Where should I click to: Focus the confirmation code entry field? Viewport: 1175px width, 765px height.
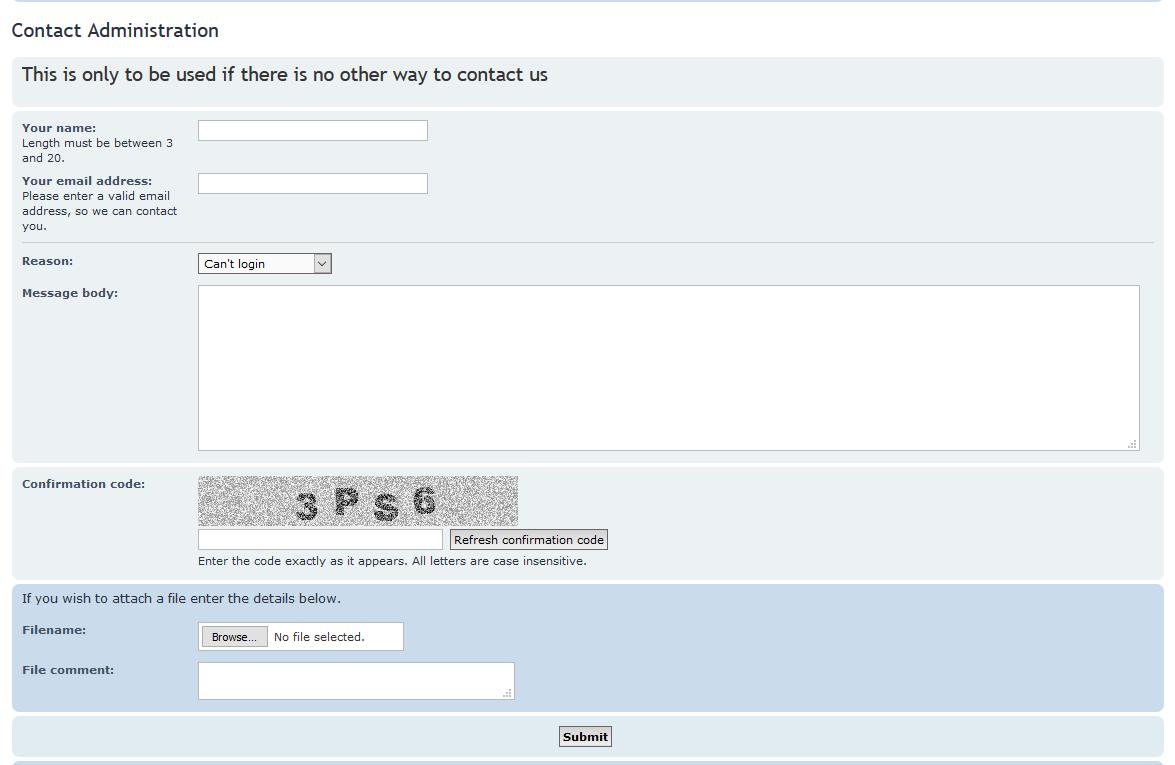click(x=320, y=539)
